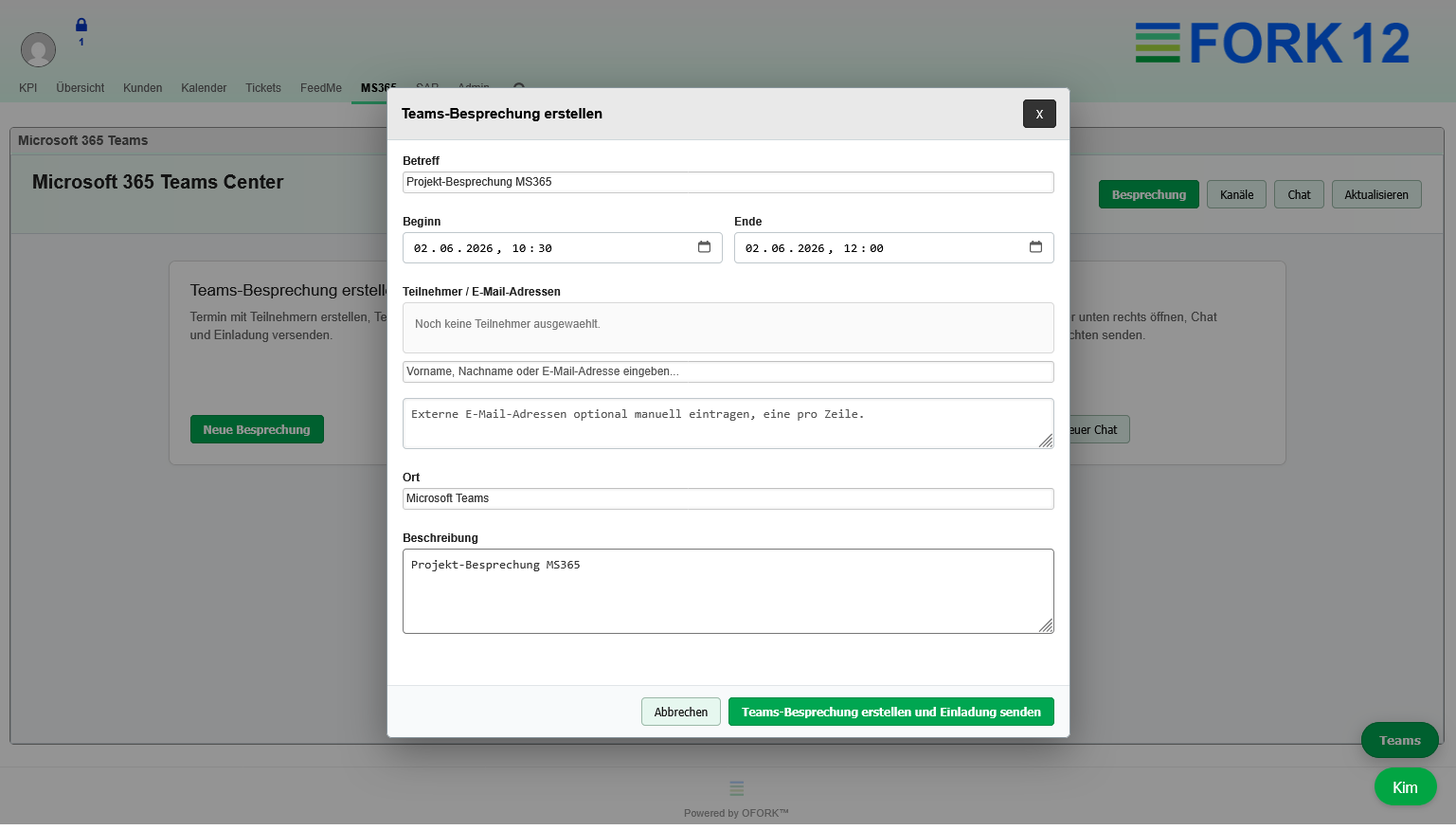
Task: Select the minutes 00 in Ende time
Action: coord(877,248)
